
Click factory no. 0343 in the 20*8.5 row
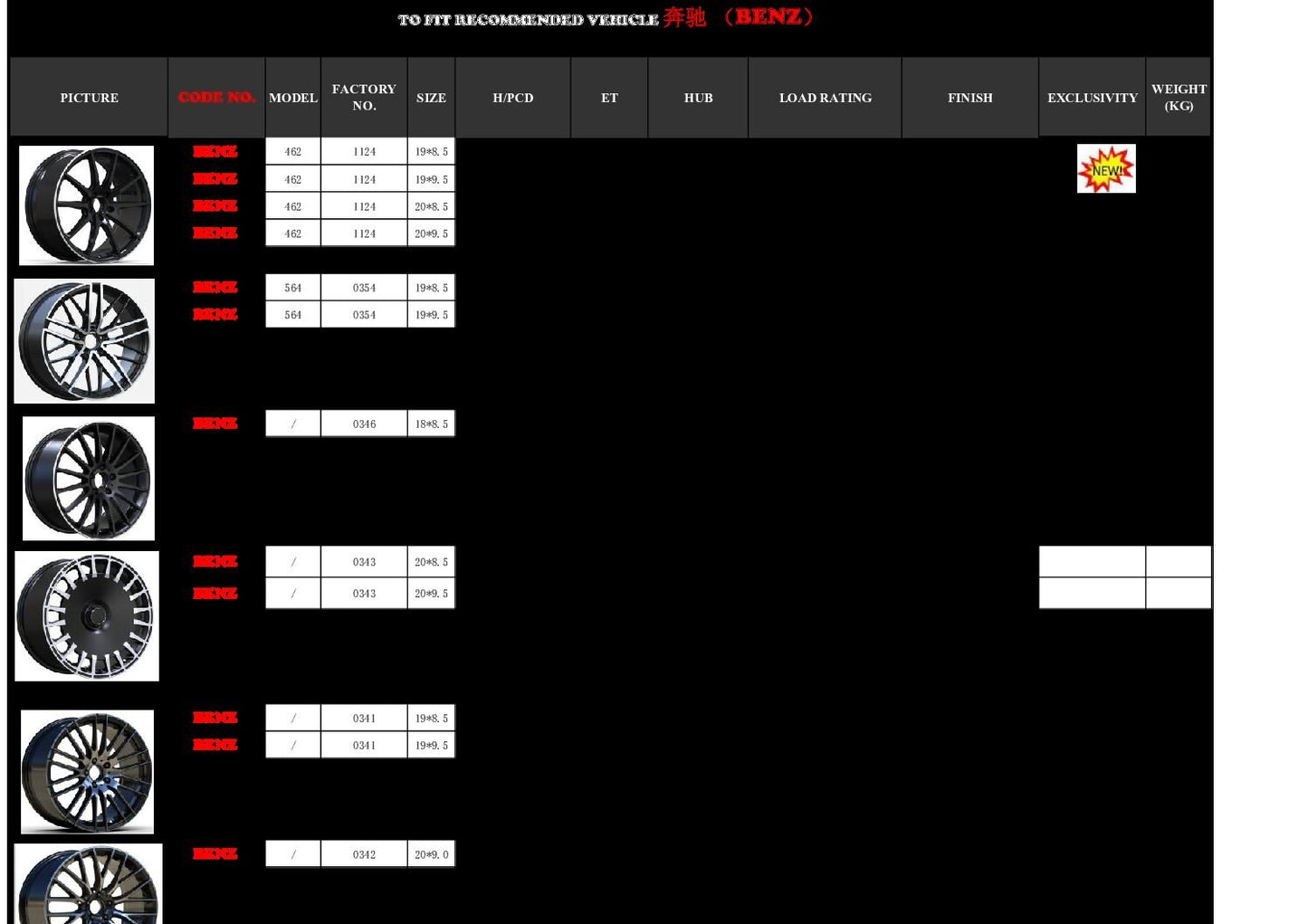[364, 562]
